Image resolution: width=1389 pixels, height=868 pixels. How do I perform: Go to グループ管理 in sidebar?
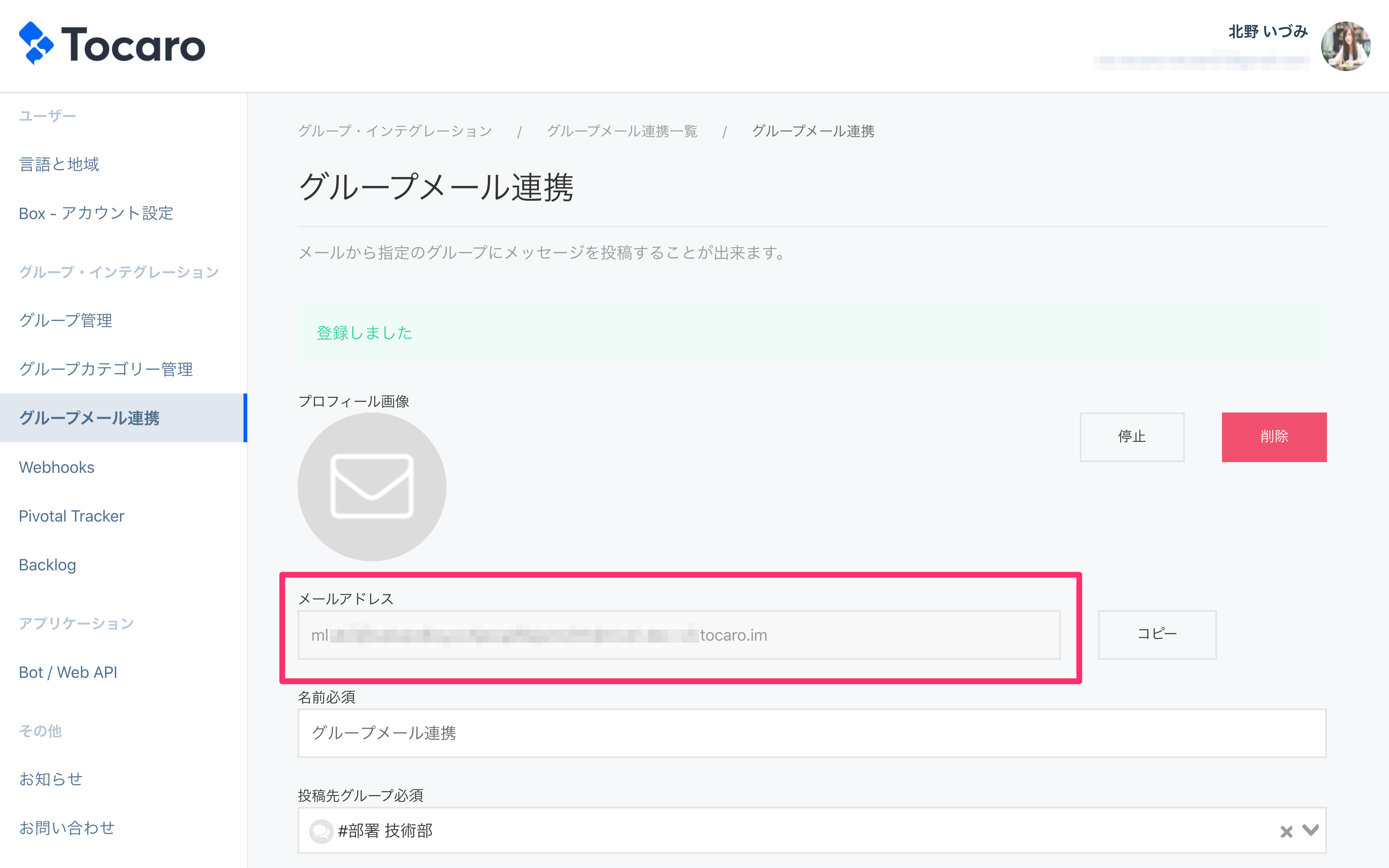coord(65,320)
